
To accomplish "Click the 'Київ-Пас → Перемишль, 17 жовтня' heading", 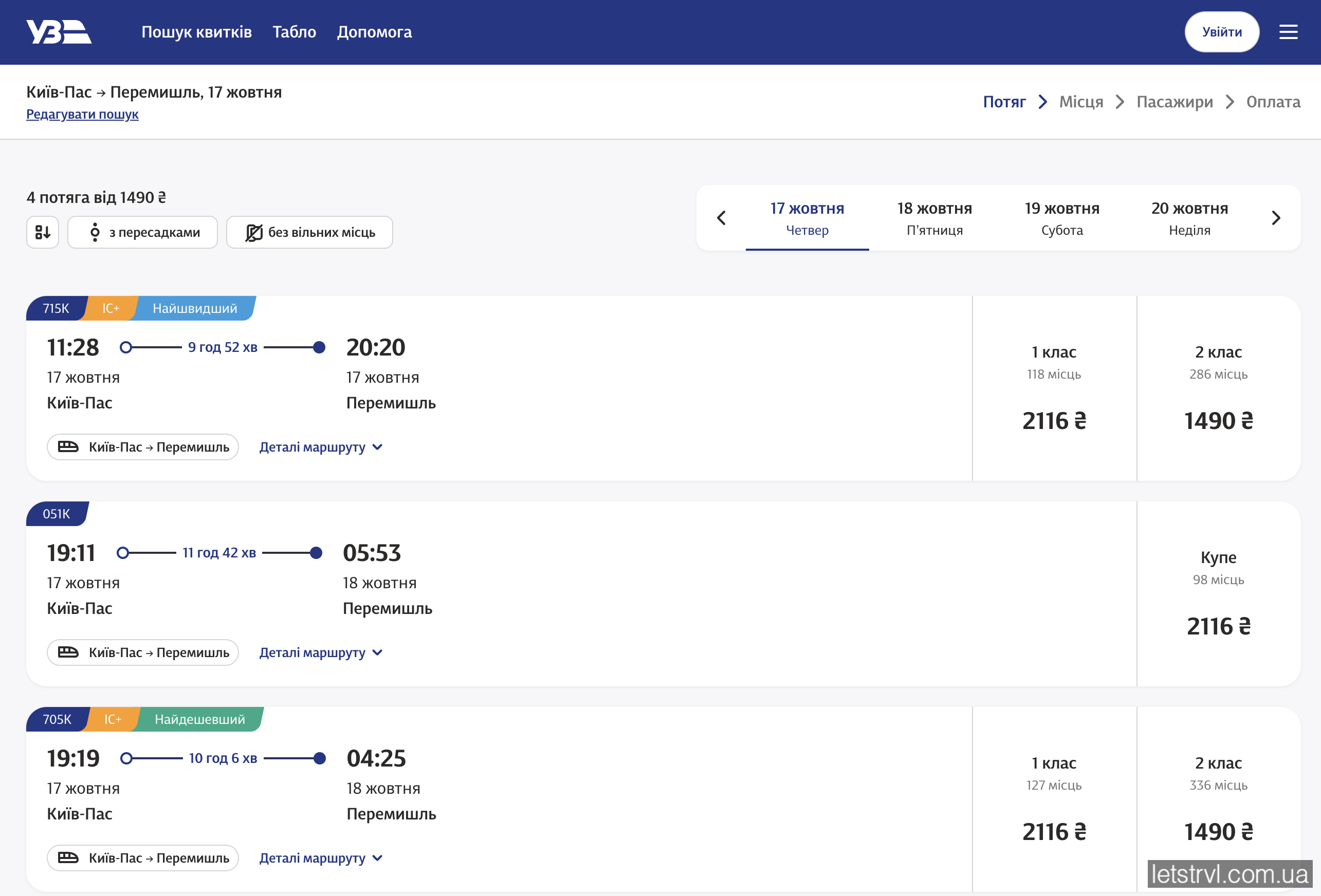I will coord(154,92).
